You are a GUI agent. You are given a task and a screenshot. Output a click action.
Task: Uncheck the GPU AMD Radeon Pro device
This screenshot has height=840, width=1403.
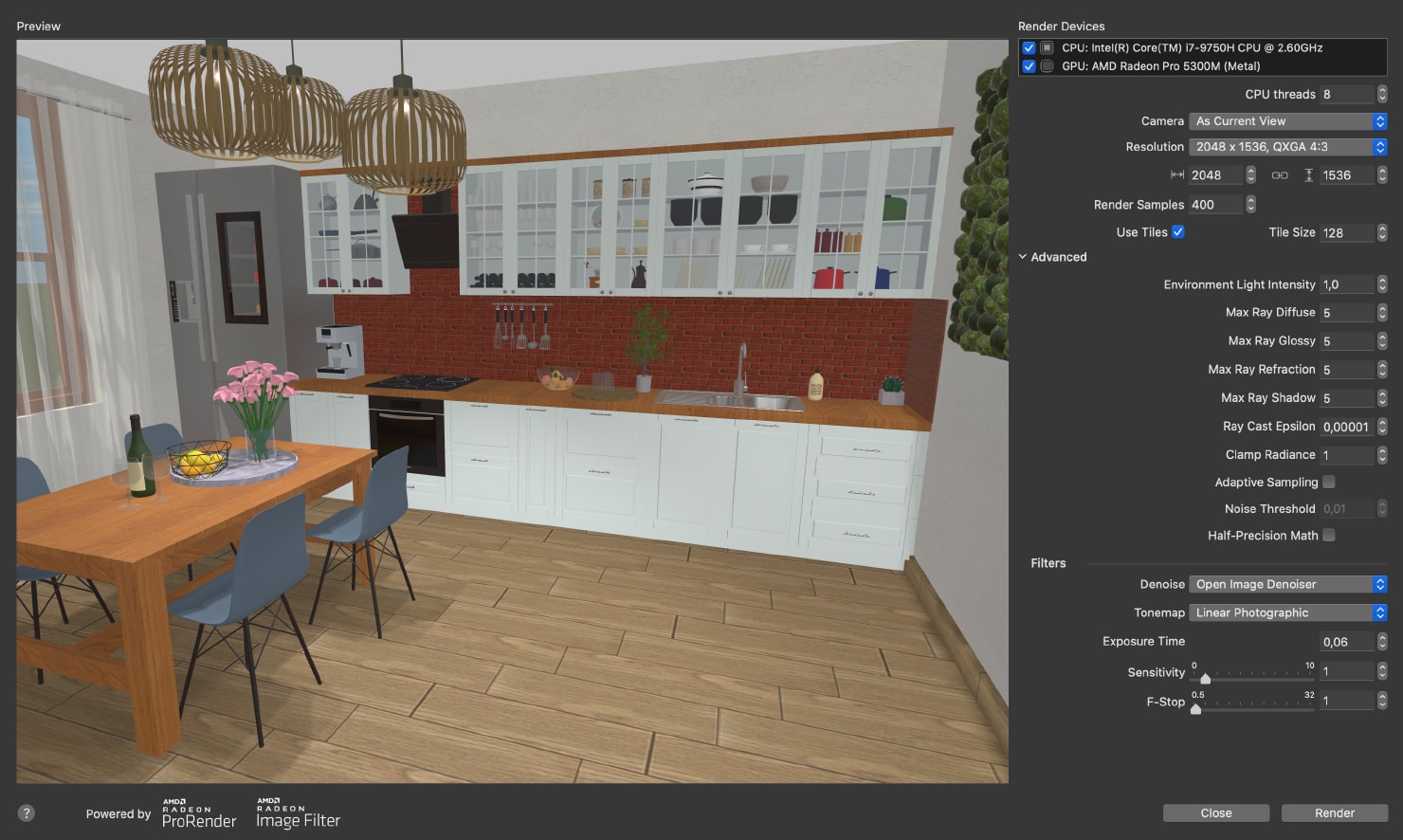pyautogui.click(x=1029, y=66)
